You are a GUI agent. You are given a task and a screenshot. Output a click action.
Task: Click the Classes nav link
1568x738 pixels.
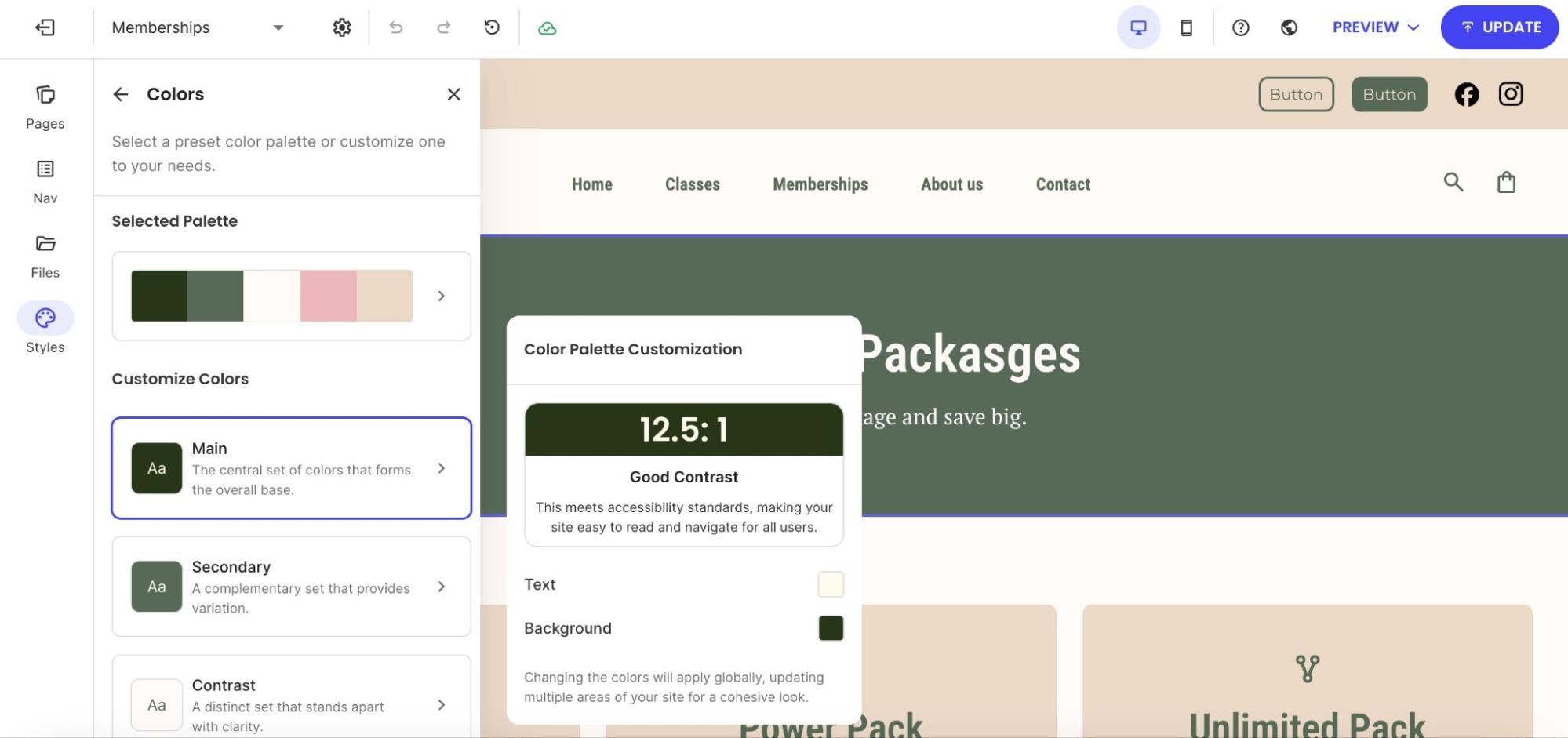pyautogui.click(x=693, y=184)
